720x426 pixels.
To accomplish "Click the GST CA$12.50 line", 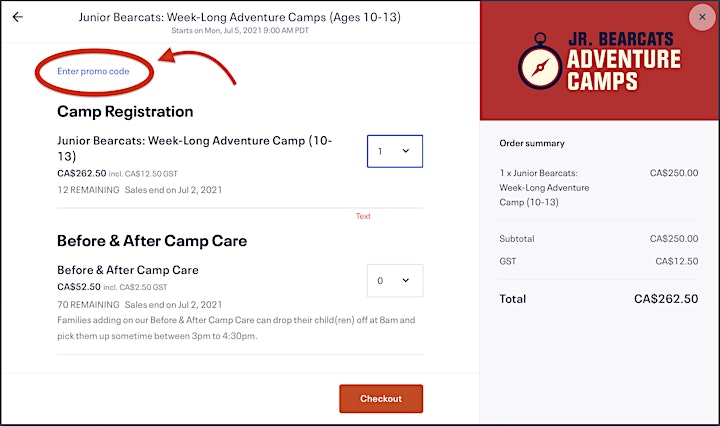I will coord(599,261).
